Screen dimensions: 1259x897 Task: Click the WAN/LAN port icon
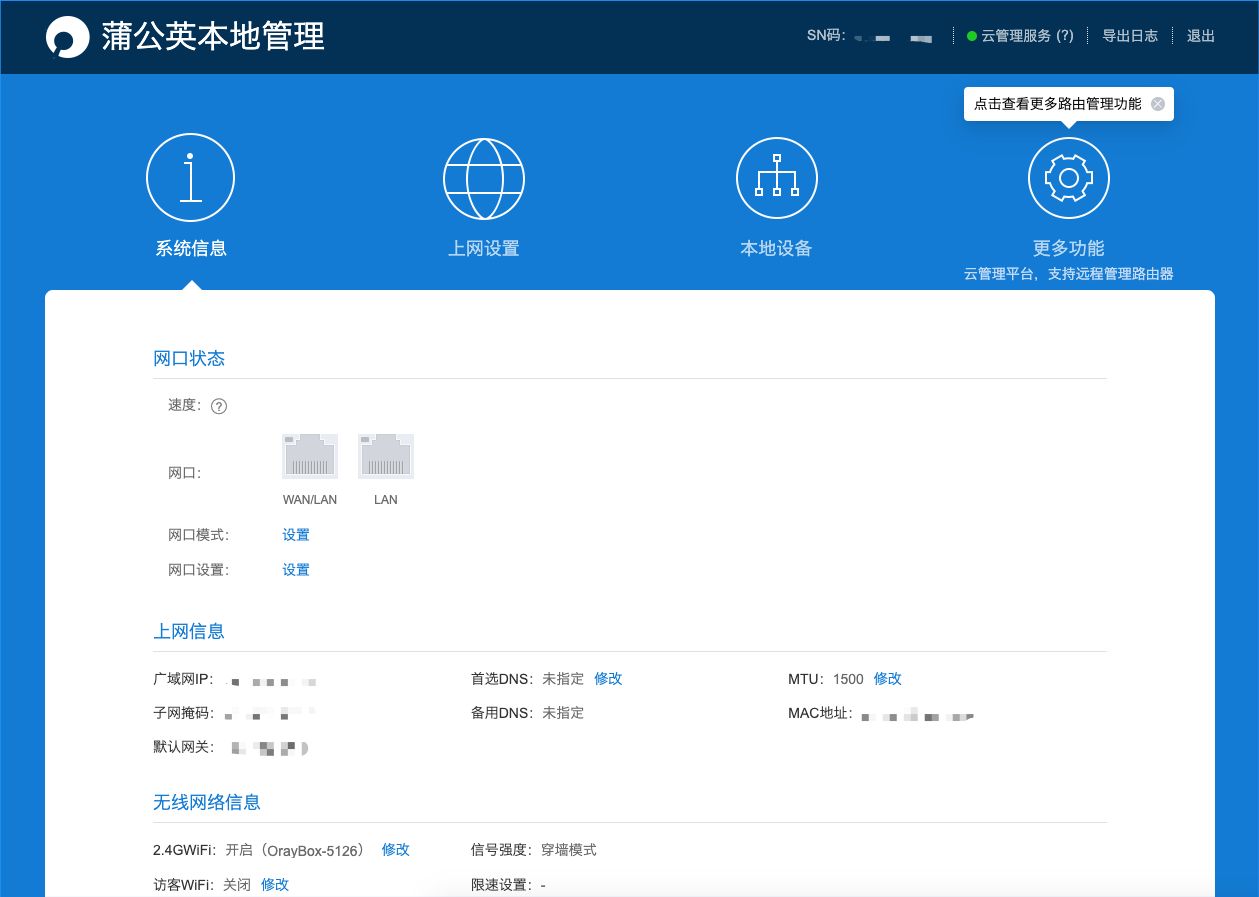pos(310,456)
